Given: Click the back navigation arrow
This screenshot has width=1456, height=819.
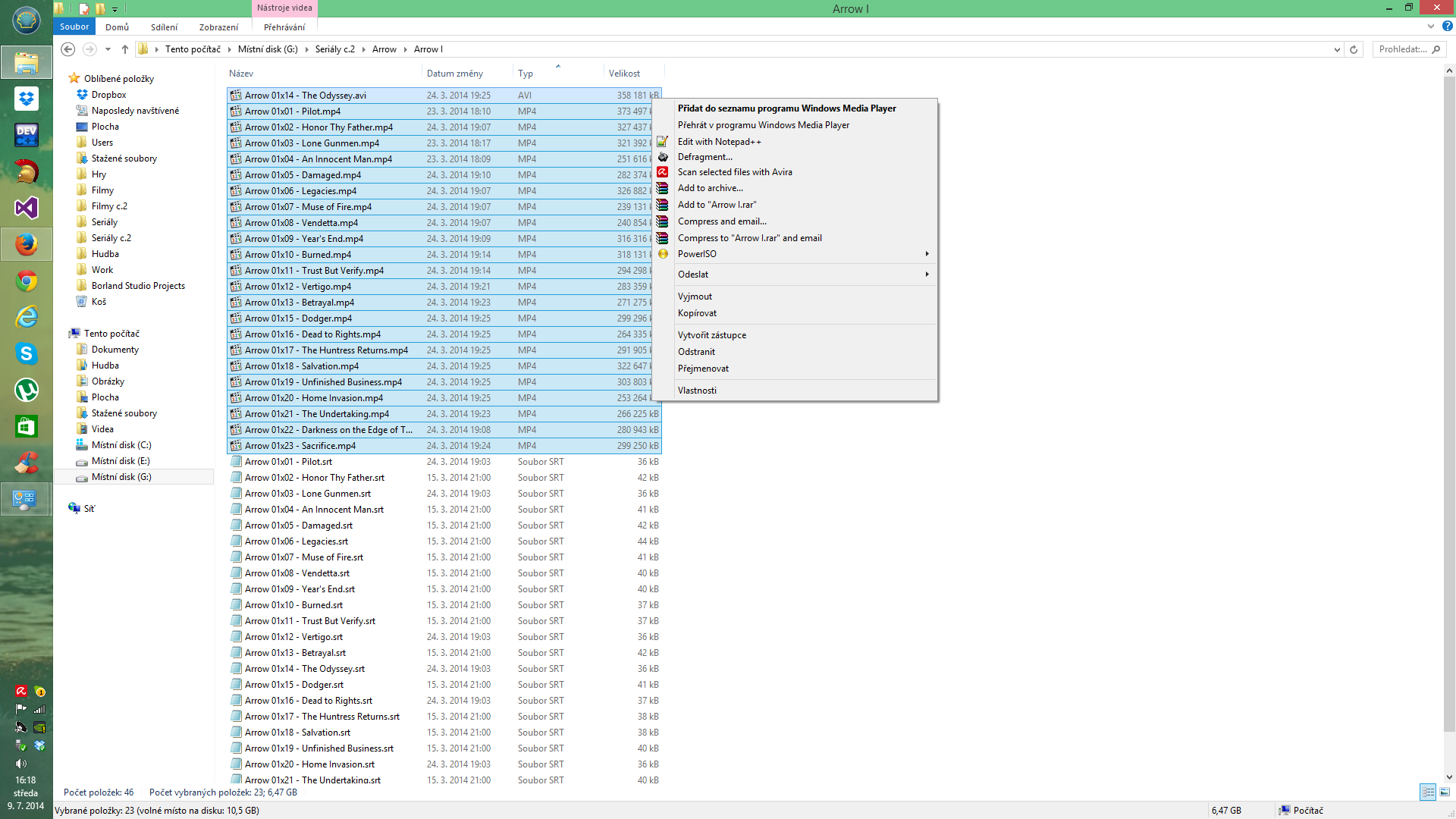Looking at the screenshot, I should (x=68, y=49).
